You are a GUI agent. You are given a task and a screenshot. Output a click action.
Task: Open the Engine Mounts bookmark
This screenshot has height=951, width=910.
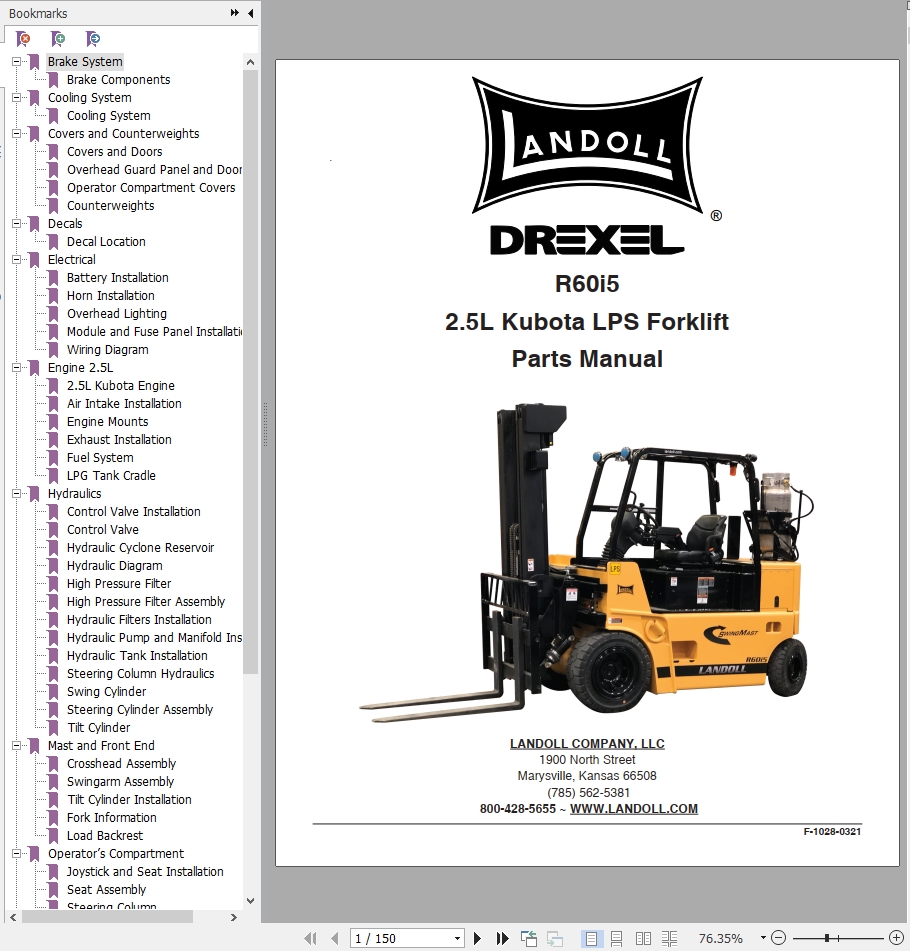click(x=107, y=422)
